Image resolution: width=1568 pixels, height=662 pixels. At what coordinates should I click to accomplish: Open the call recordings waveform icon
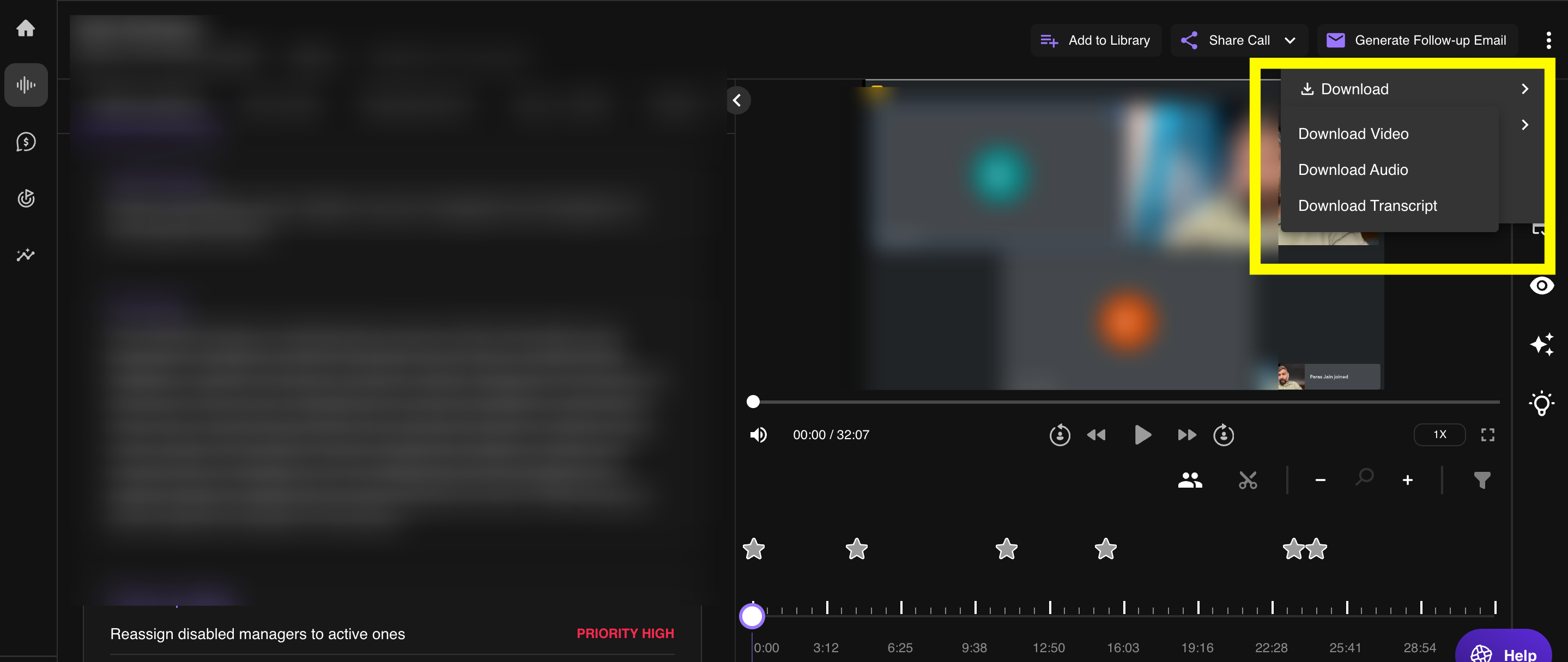pyautogui.click(x=26, y=84)
